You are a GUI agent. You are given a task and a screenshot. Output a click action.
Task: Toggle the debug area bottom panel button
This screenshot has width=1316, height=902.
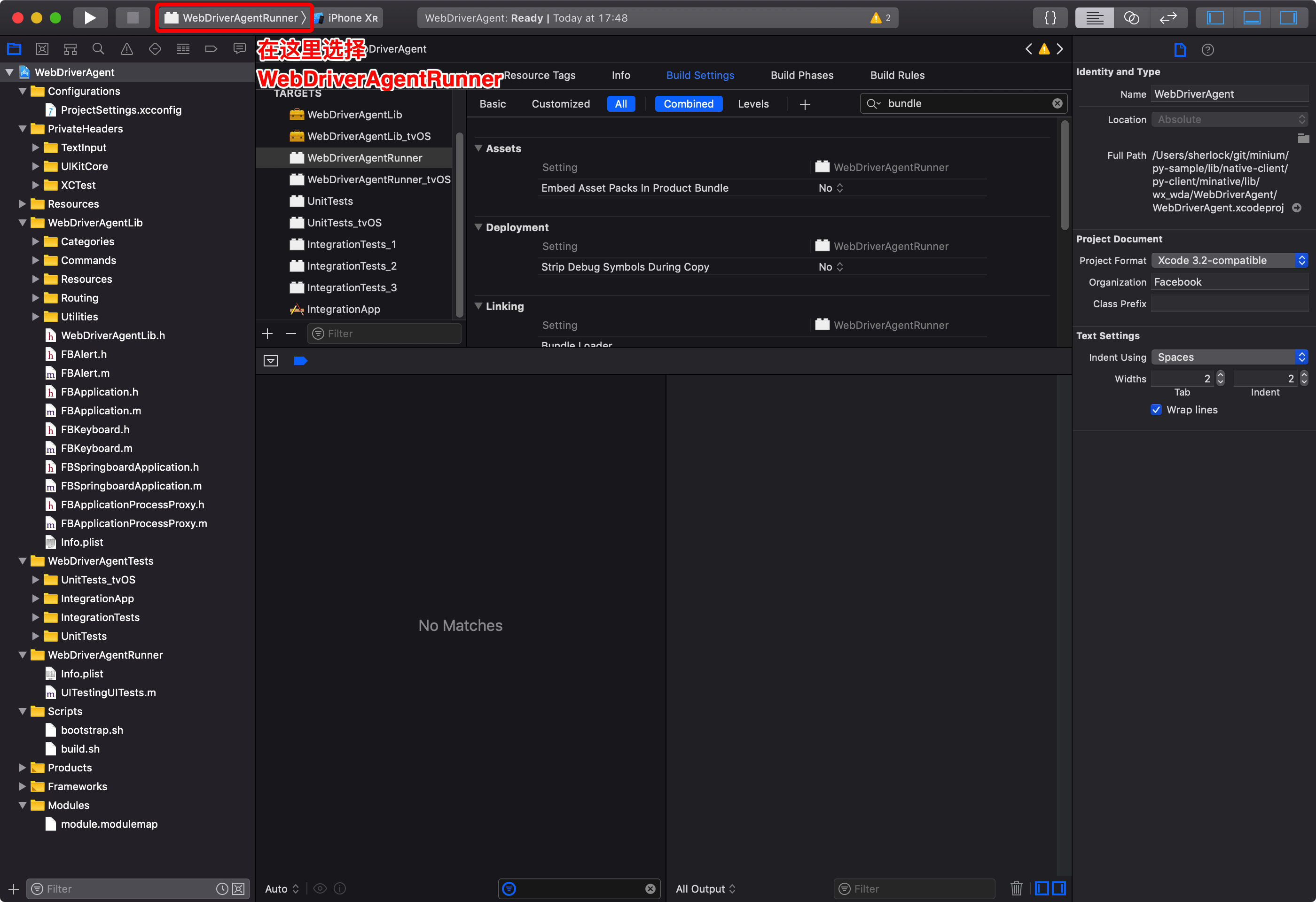pyautogui.click(x=1252, y=17)
